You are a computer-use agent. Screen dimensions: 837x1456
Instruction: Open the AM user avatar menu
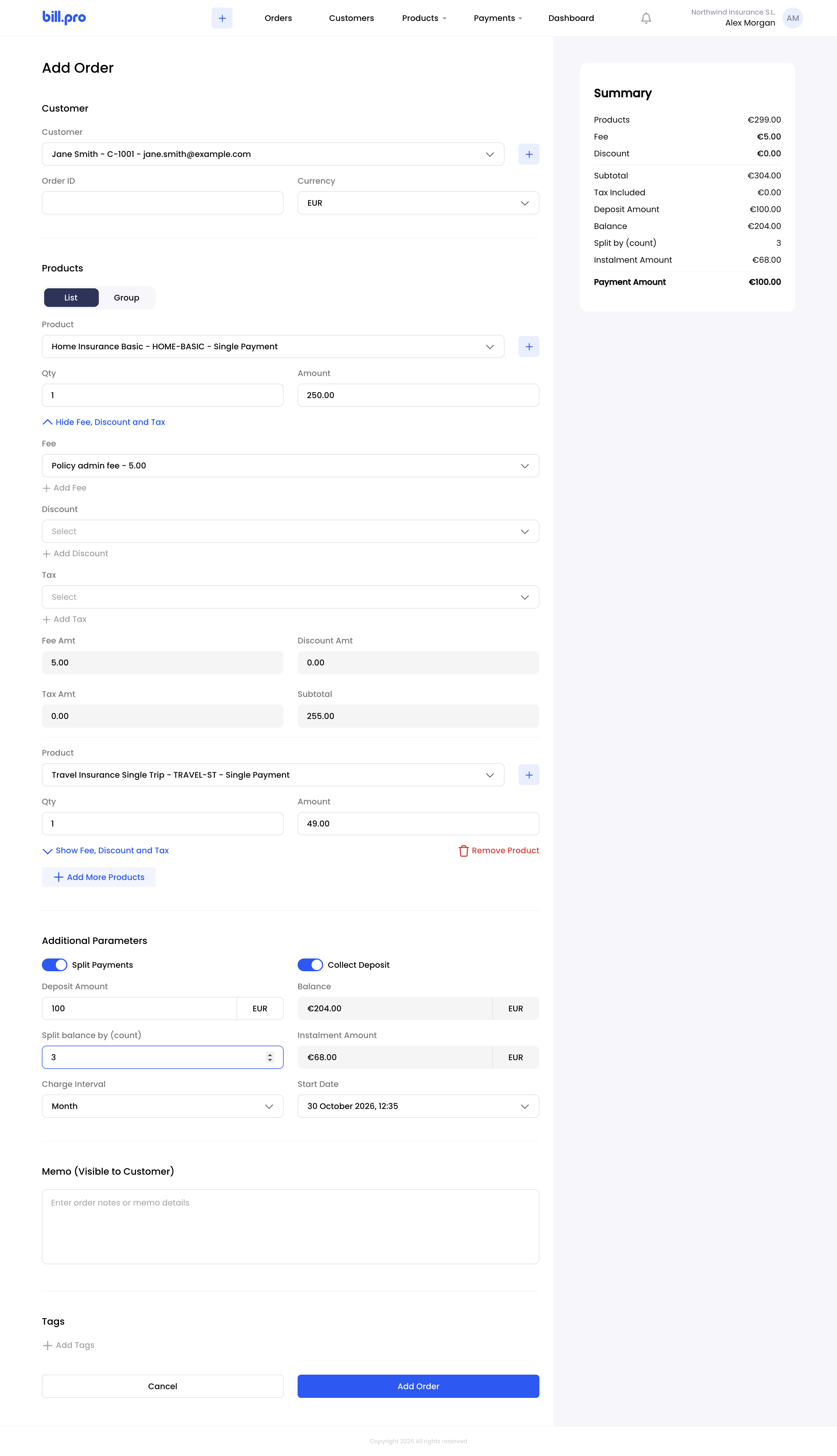click(x=793, y=18)
